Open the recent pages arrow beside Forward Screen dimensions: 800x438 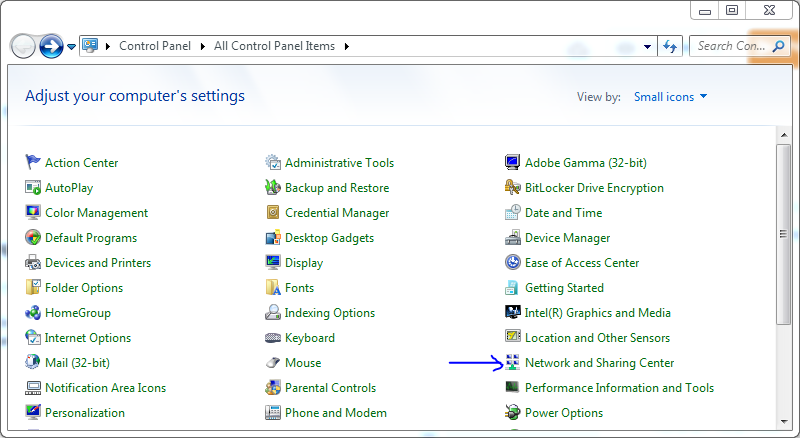[x=71, y=46]
